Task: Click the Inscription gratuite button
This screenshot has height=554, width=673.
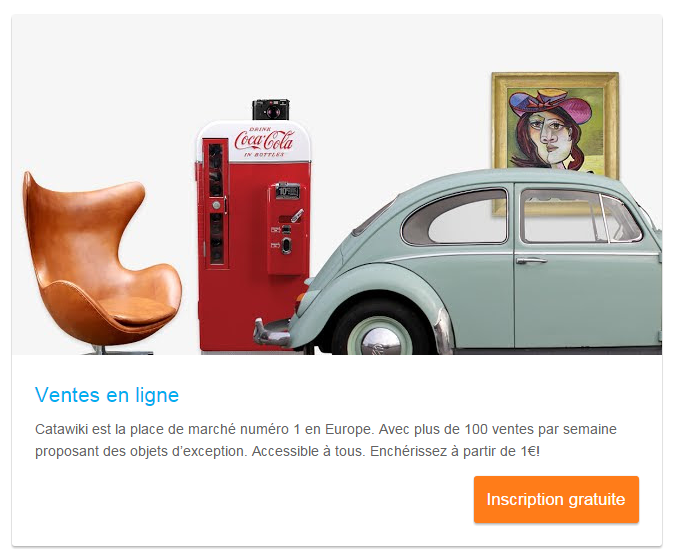Action: (x=556, y=499)
